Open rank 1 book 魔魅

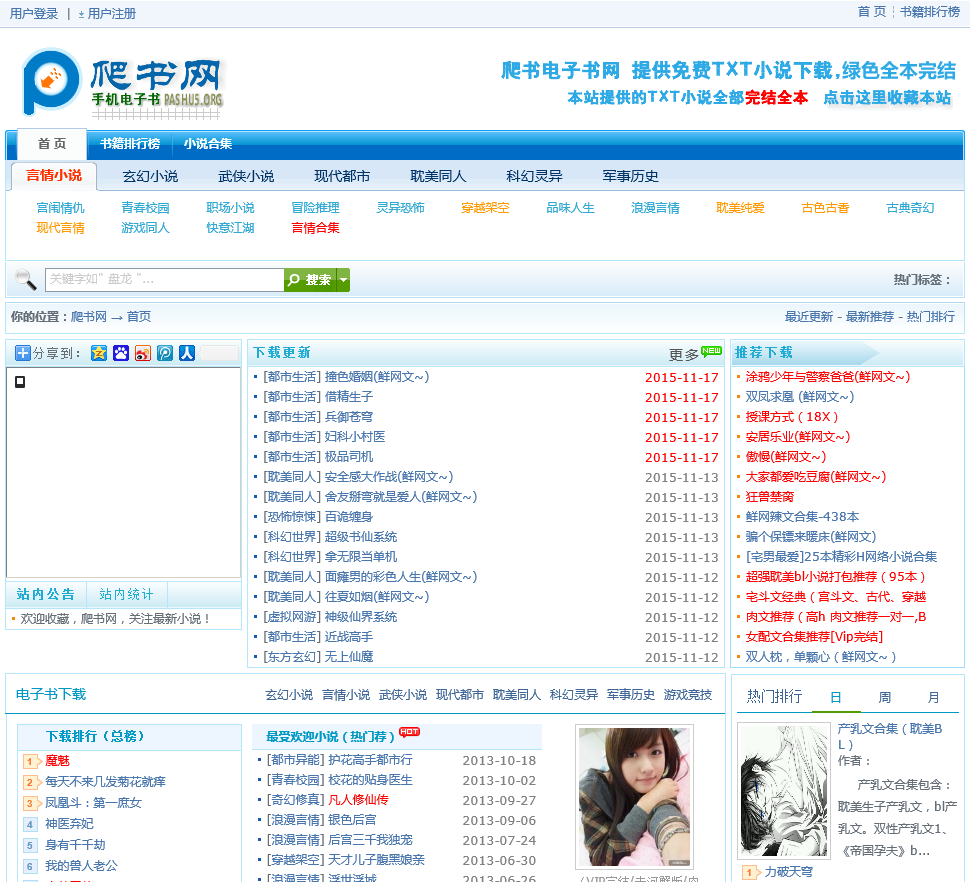point(58,761)
